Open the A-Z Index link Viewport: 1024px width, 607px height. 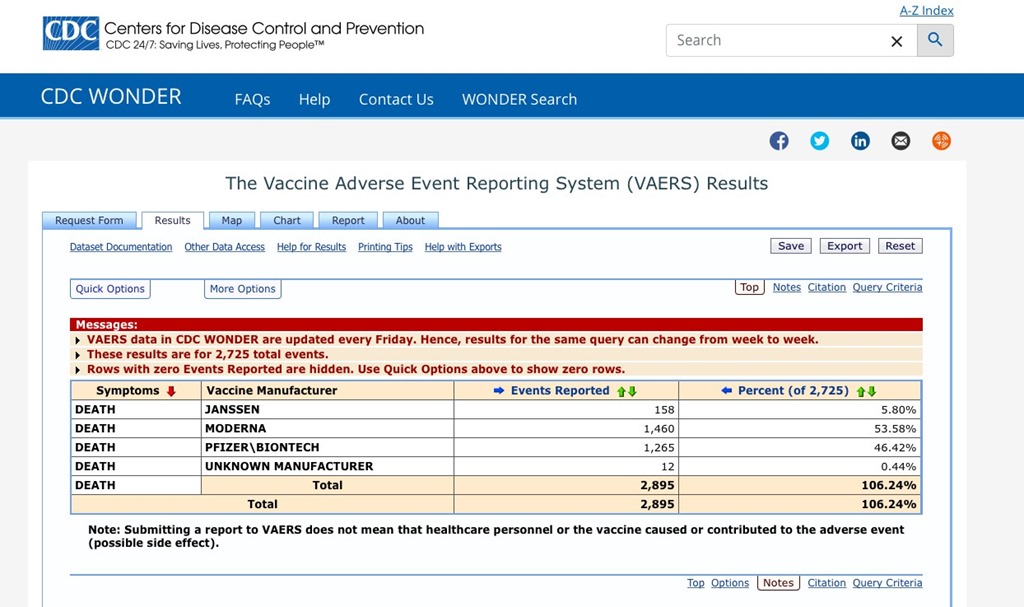[926, 10]
